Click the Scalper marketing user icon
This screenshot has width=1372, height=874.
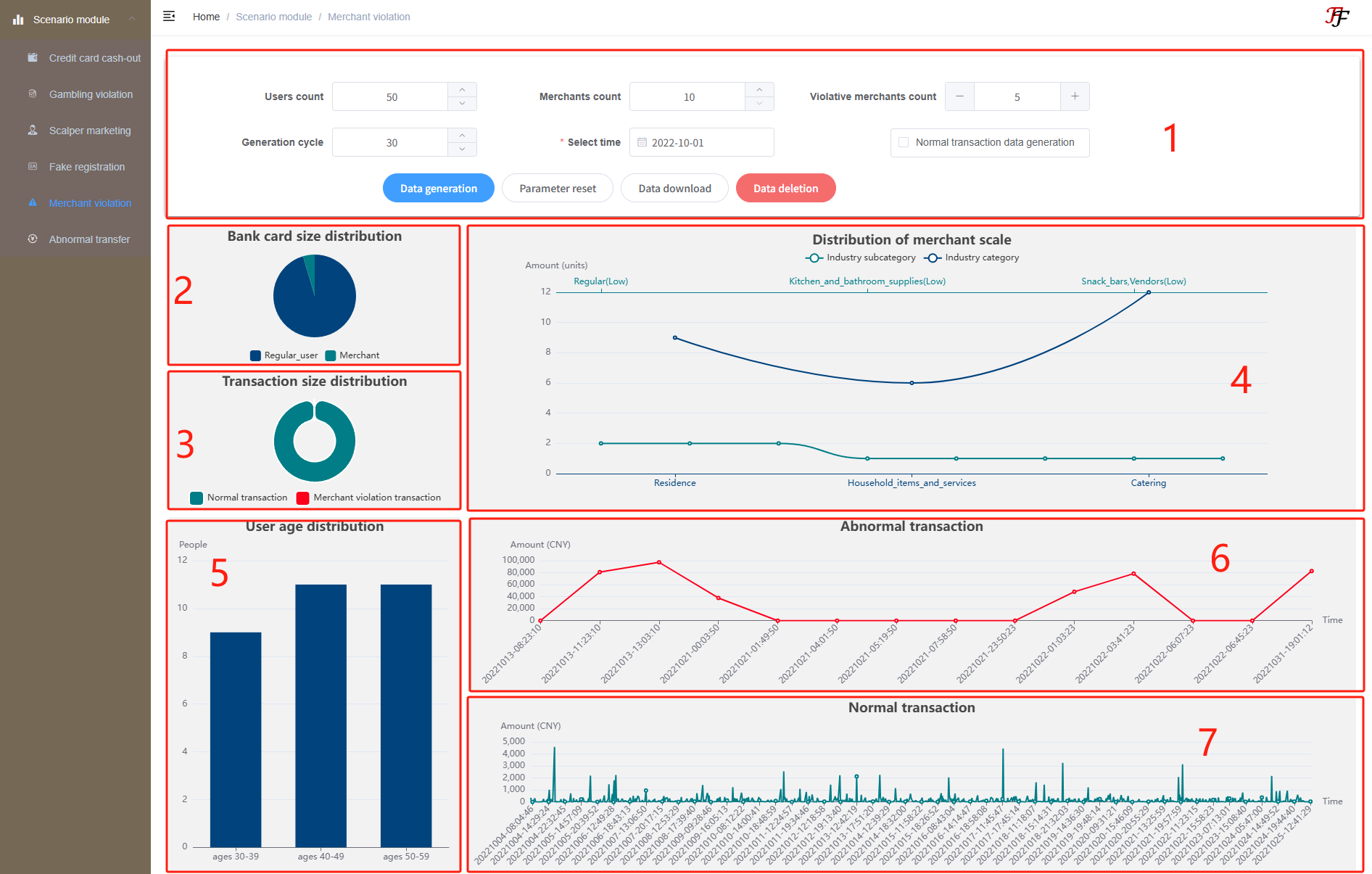[33, 130]
